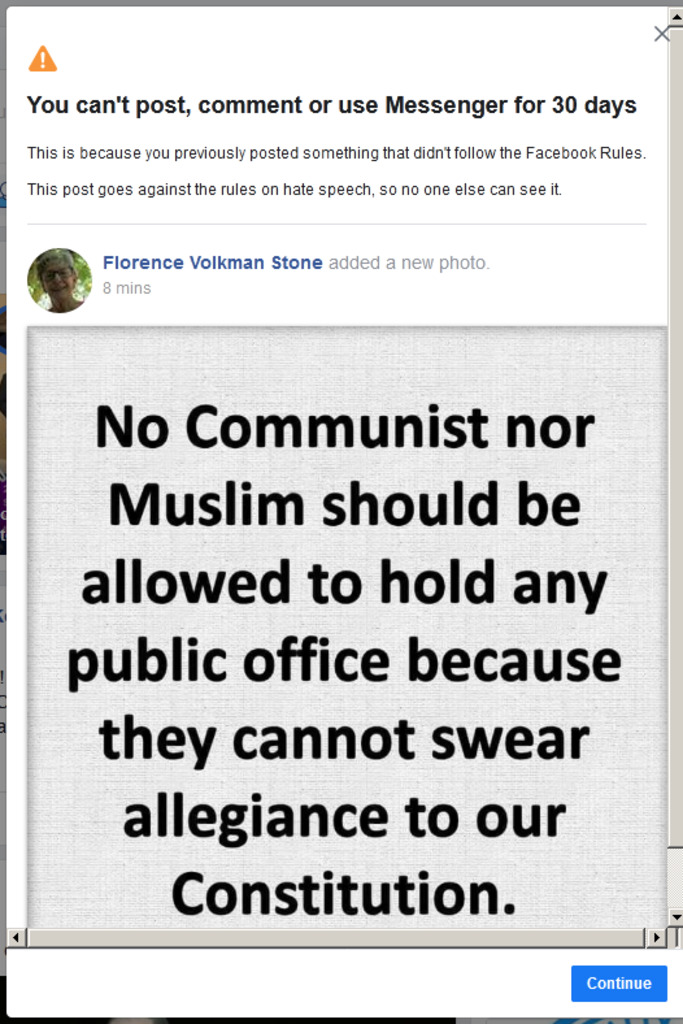Close the 30-day restriction dialog
This screenshot has height=1024, width=683.
tap(661, 34)
